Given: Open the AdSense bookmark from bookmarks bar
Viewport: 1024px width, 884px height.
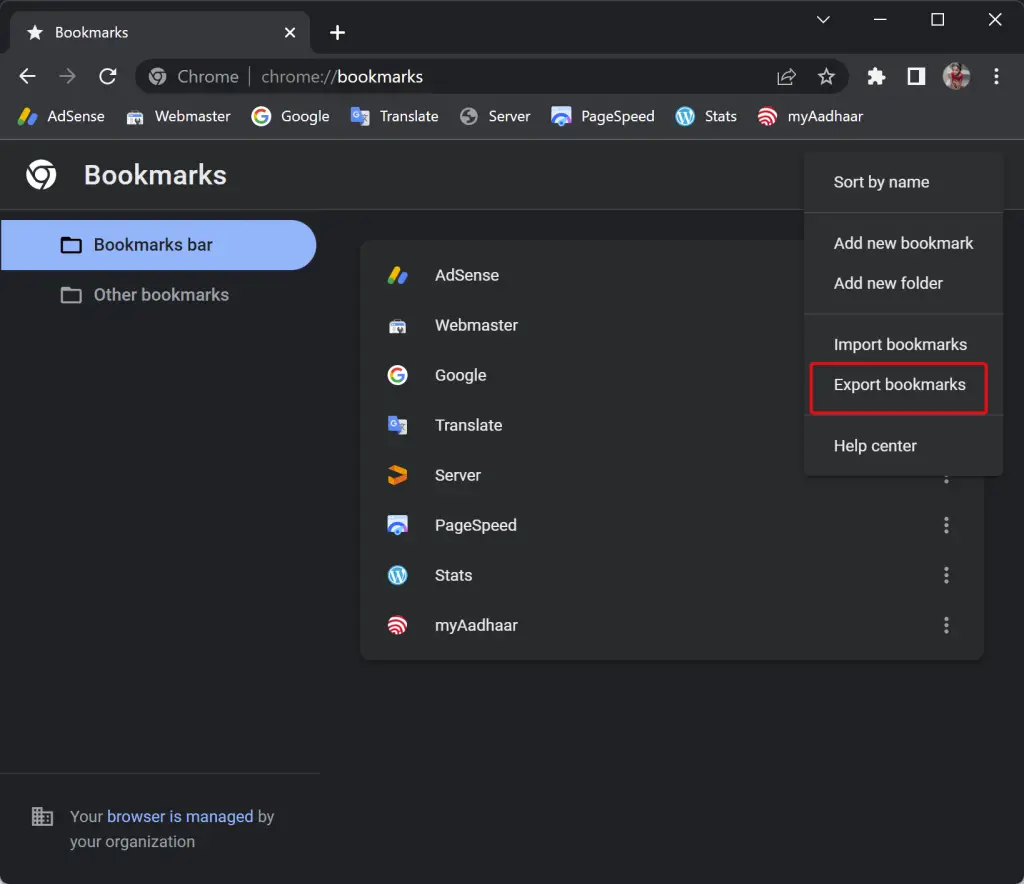Looking at the screenshot, I should click(60, 116).
